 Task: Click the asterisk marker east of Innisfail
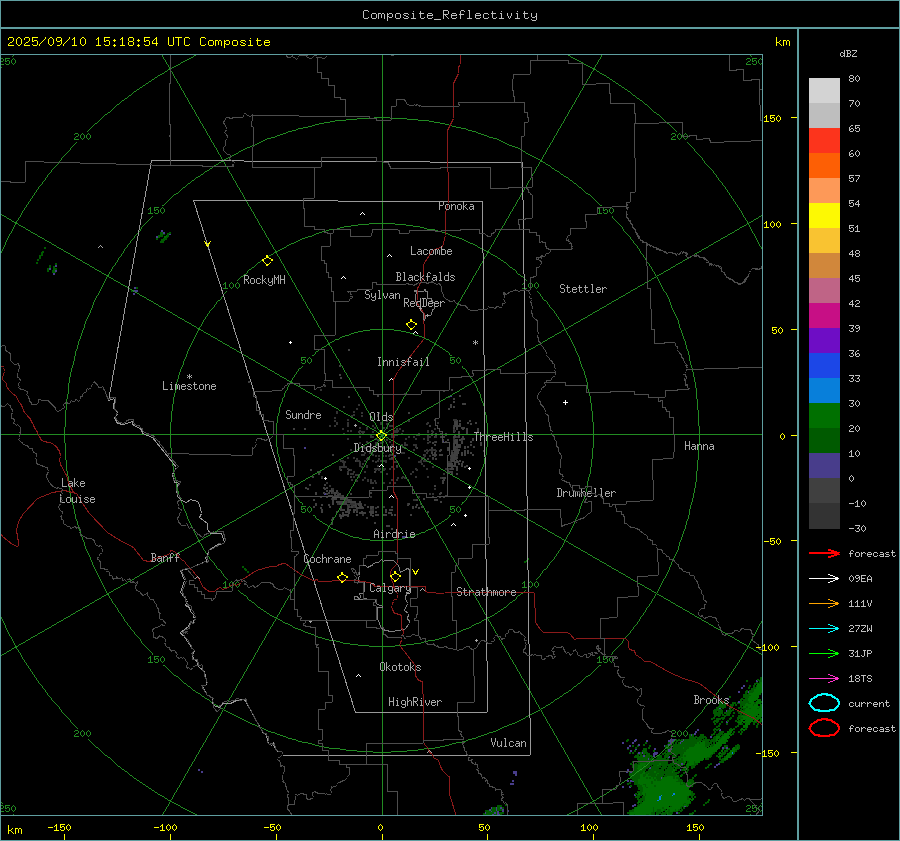click(x=475, y=343)
